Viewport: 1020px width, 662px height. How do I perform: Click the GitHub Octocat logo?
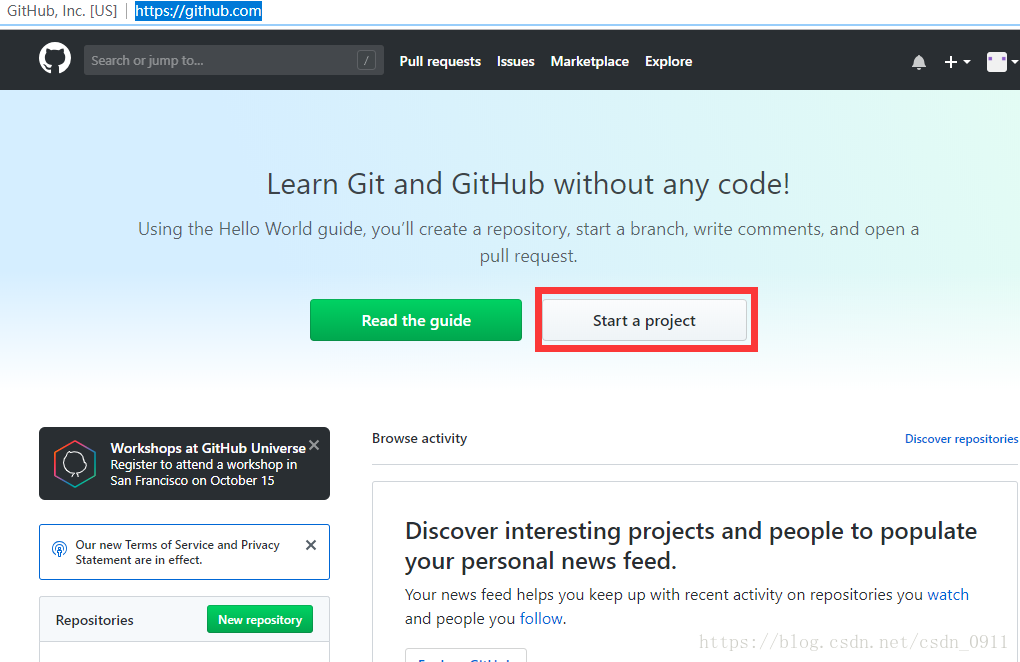tap(55, 59)
